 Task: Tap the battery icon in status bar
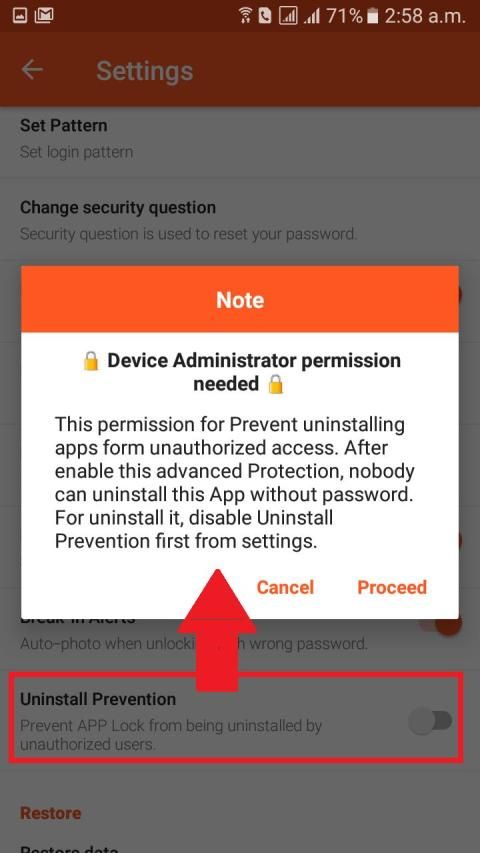tap(372, 16)
